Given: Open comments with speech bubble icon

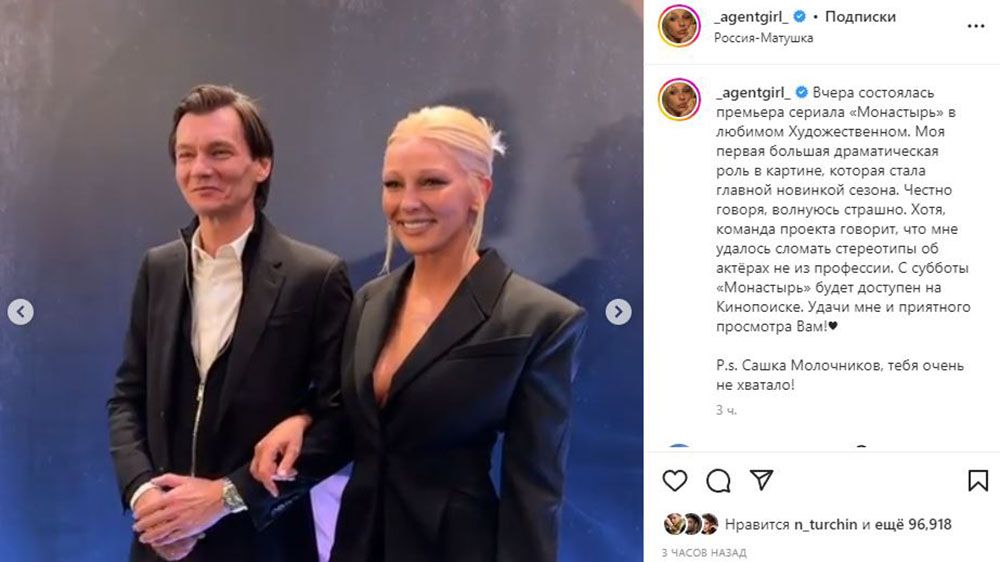Looking at the screenshot, I should tap(718, 480).
